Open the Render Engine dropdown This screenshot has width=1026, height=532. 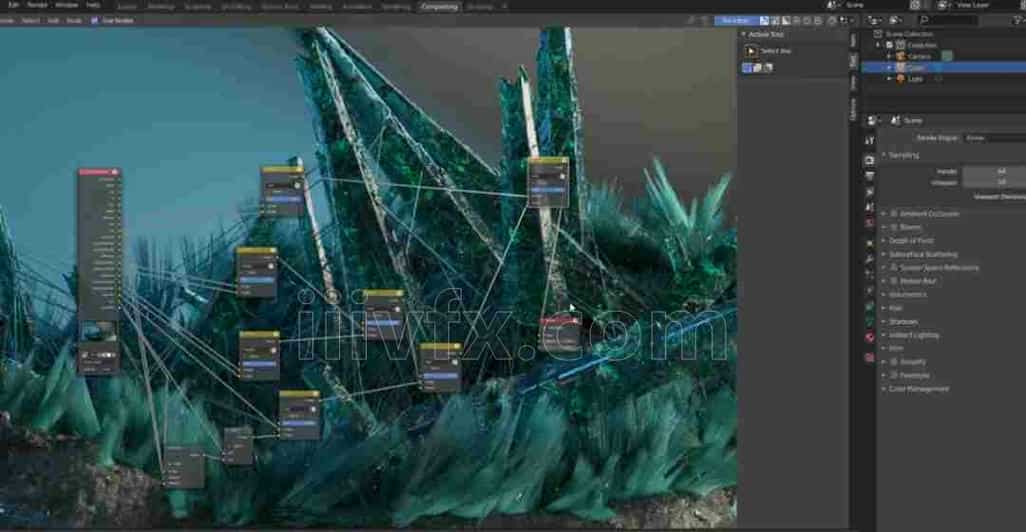coord(995,138)
